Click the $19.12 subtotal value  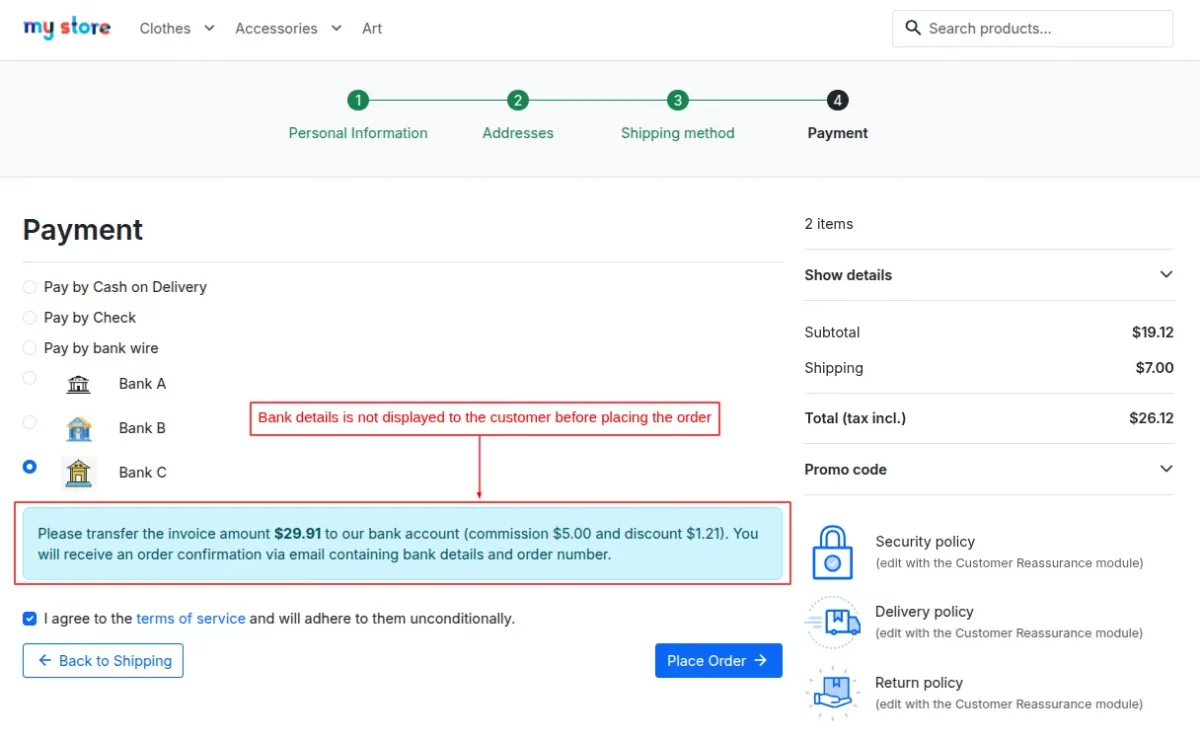pos(1153,332)
